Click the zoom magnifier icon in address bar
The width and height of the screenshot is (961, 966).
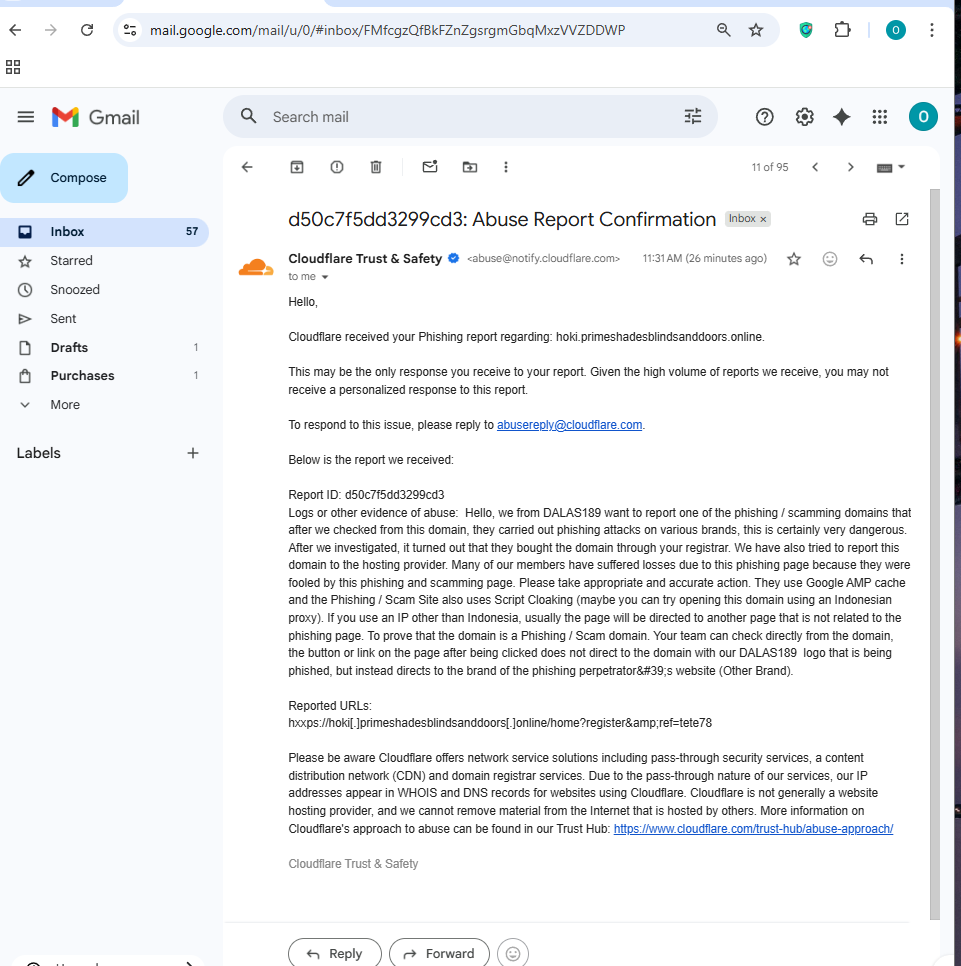723,30
